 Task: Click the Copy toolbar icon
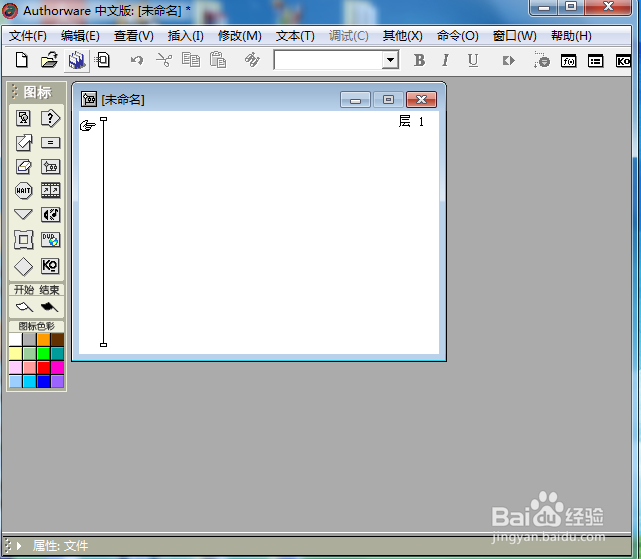(x=191, y=61)
